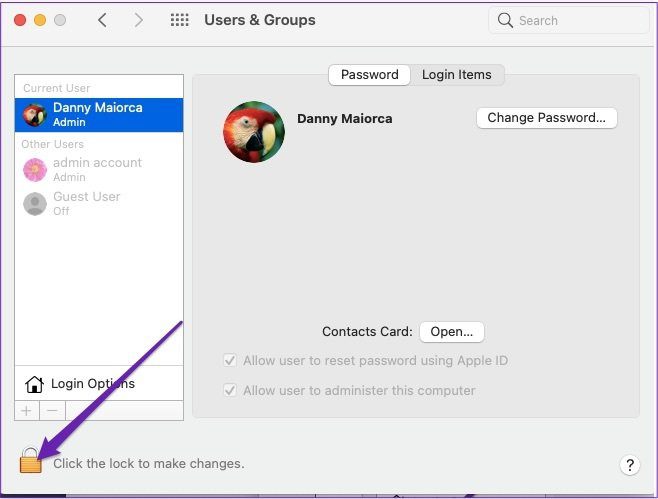
Task: Click the parrot profile picture
Action: [254, 132]
